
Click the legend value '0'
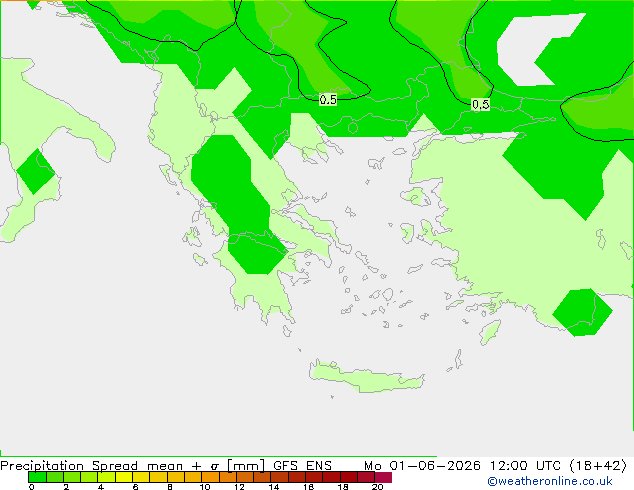click(32, 487)
